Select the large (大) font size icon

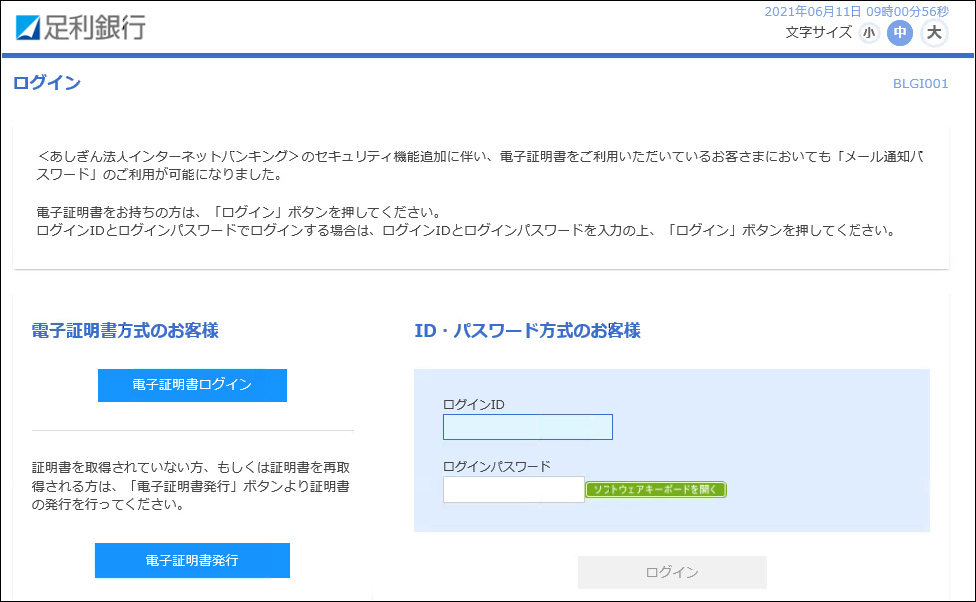pyautogui.click(x=933, y=32)
